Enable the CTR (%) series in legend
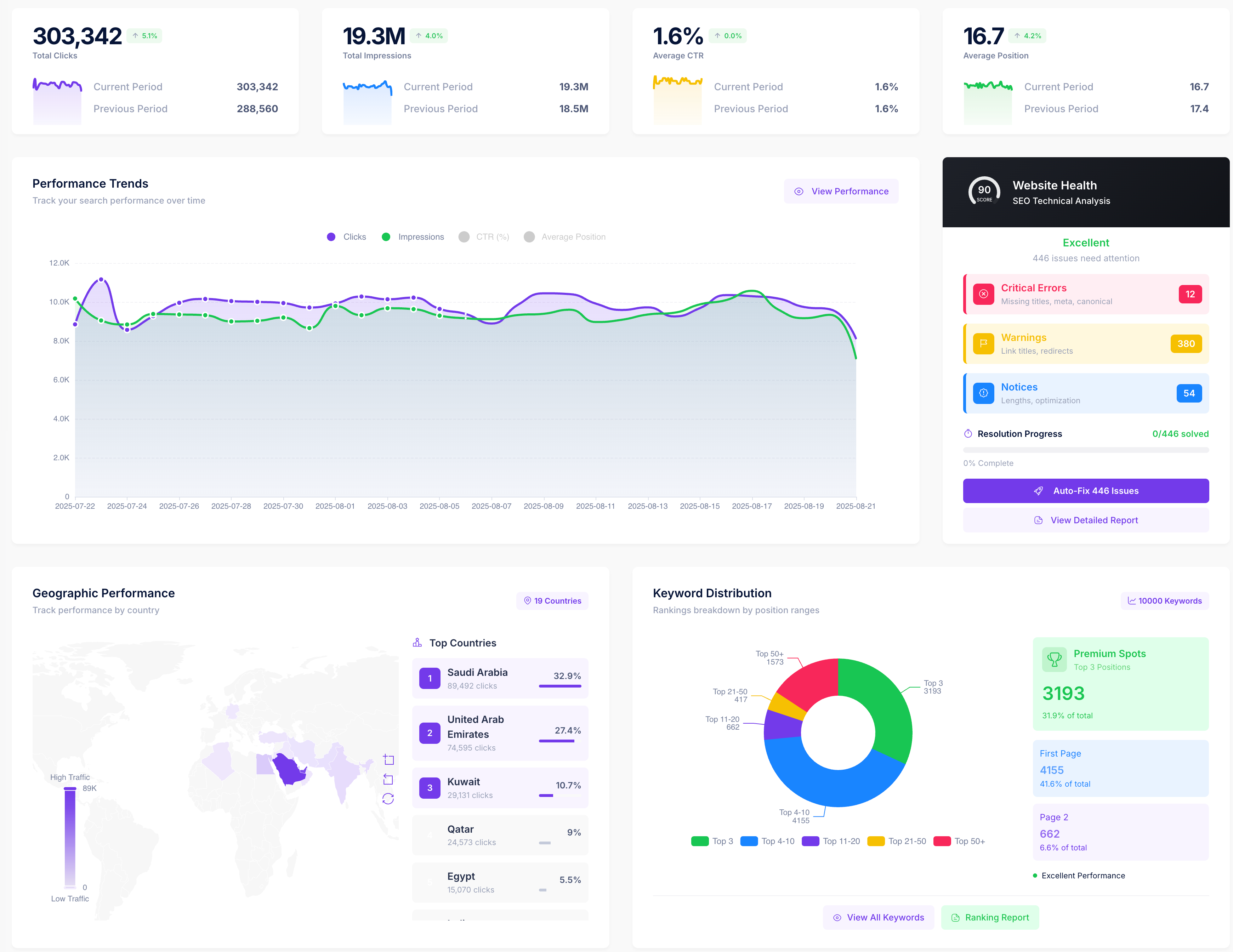This screenshot has height=952, width=1233. 484,237
